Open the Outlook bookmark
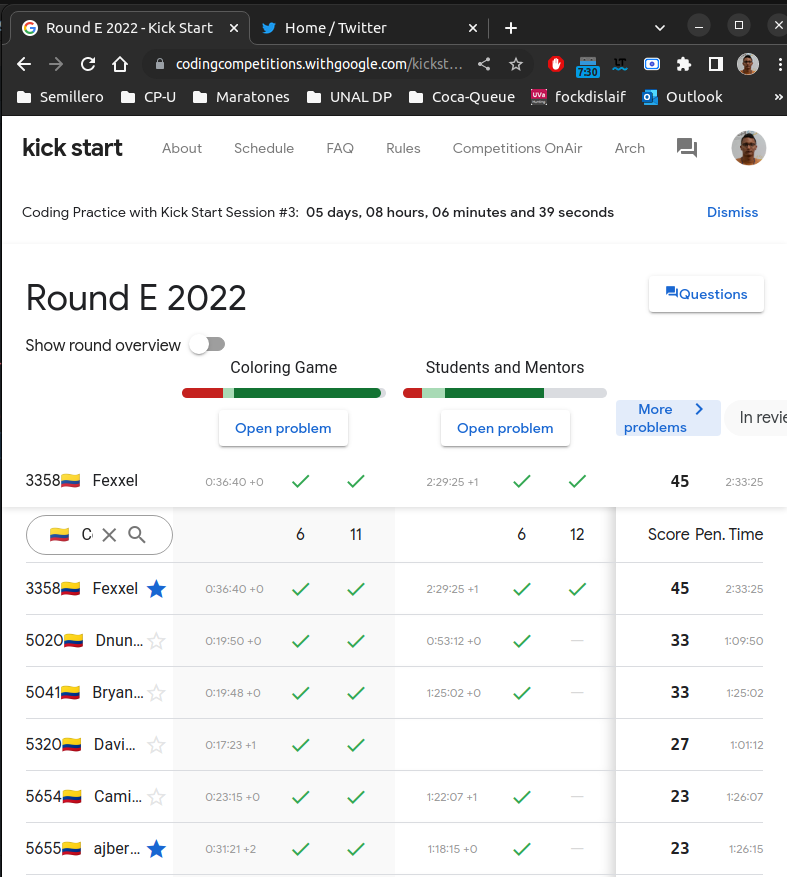This screenshot has height=877, width=787. click(x=682, y=97)
